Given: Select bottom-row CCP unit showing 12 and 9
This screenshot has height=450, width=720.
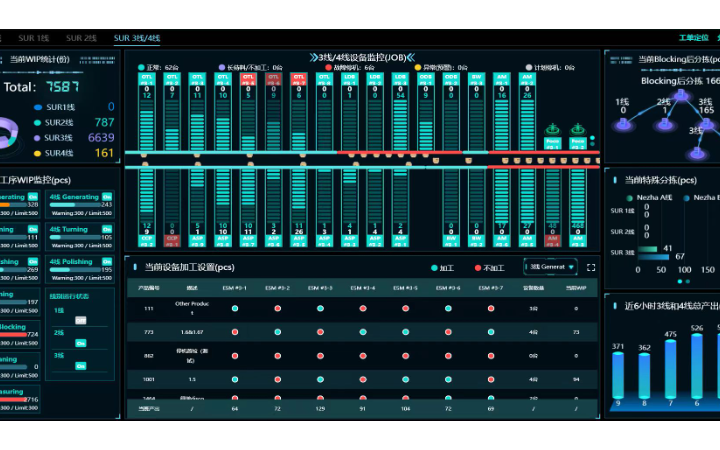Looking at the screenshot, I should click(146, 208).
